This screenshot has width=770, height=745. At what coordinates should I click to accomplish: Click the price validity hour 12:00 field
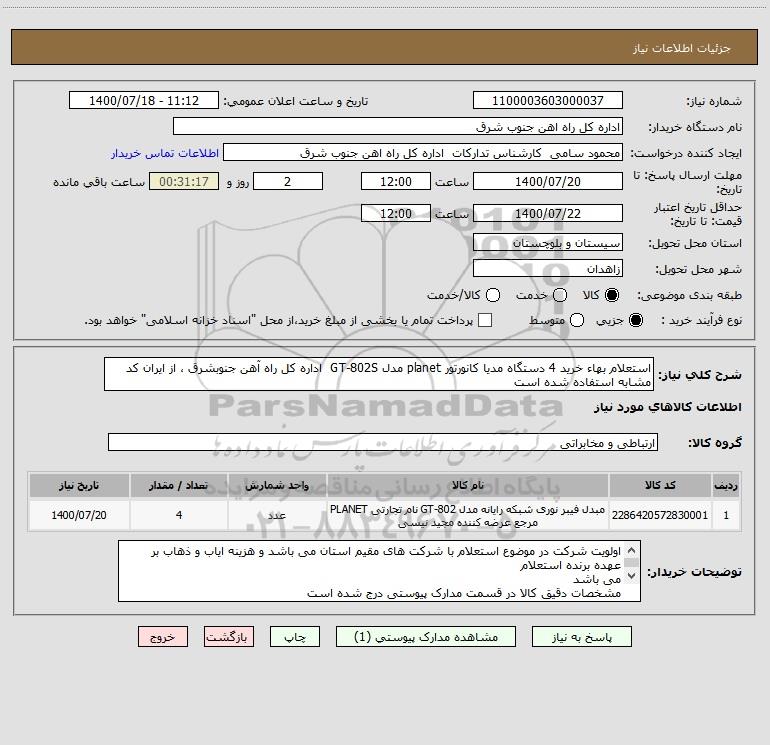pyautogui.click(x=396, y=213)
